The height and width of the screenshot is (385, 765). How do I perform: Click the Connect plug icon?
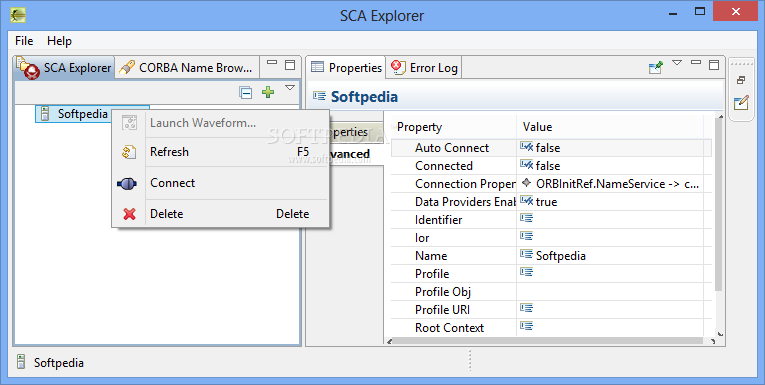pyautogui.click(x=127, y=183)
